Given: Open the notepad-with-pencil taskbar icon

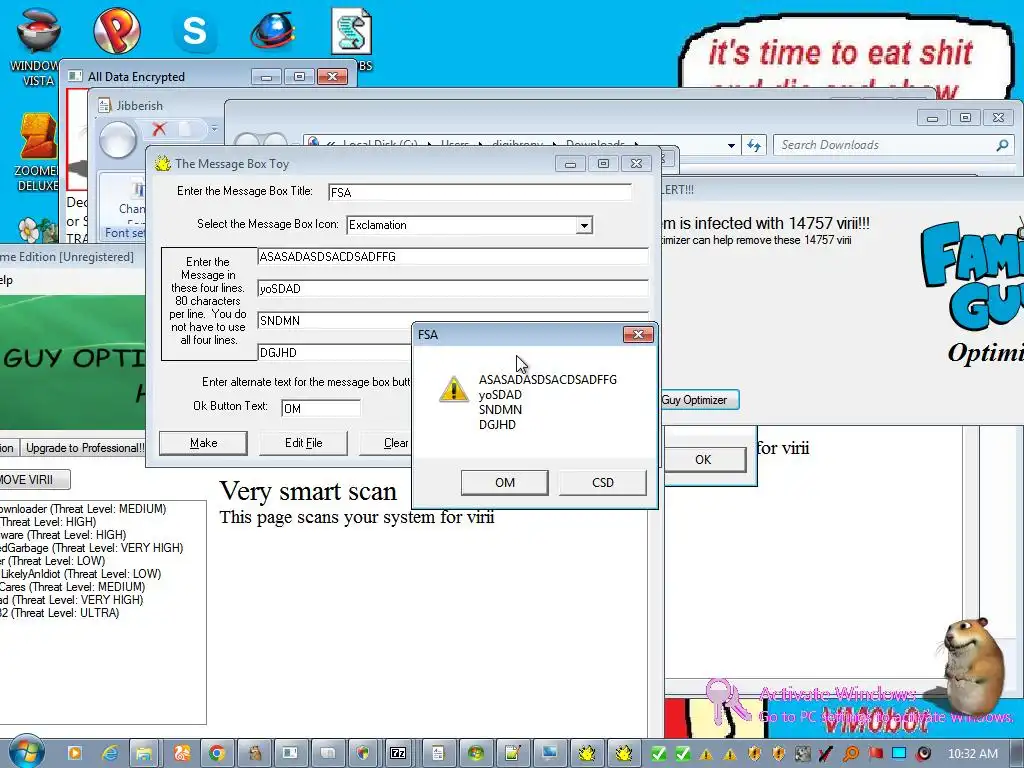Looking at the screenshot, I should coord(512,754).
